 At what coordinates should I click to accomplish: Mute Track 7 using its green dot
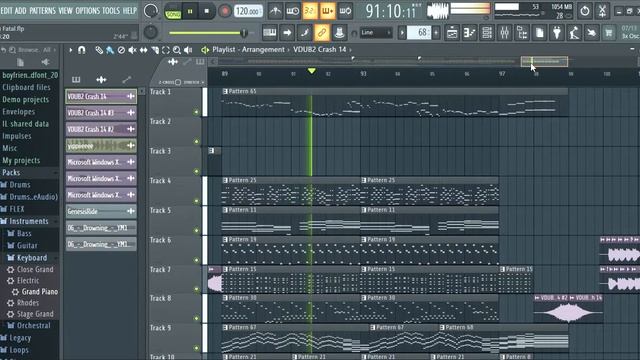[x=196, y=289]
